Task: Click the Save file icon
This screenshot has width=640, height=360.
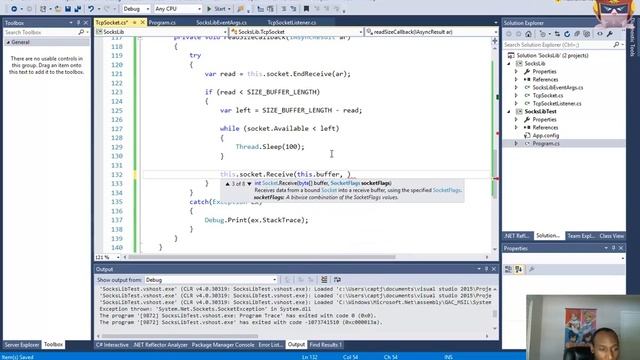Action: [68, 9]
